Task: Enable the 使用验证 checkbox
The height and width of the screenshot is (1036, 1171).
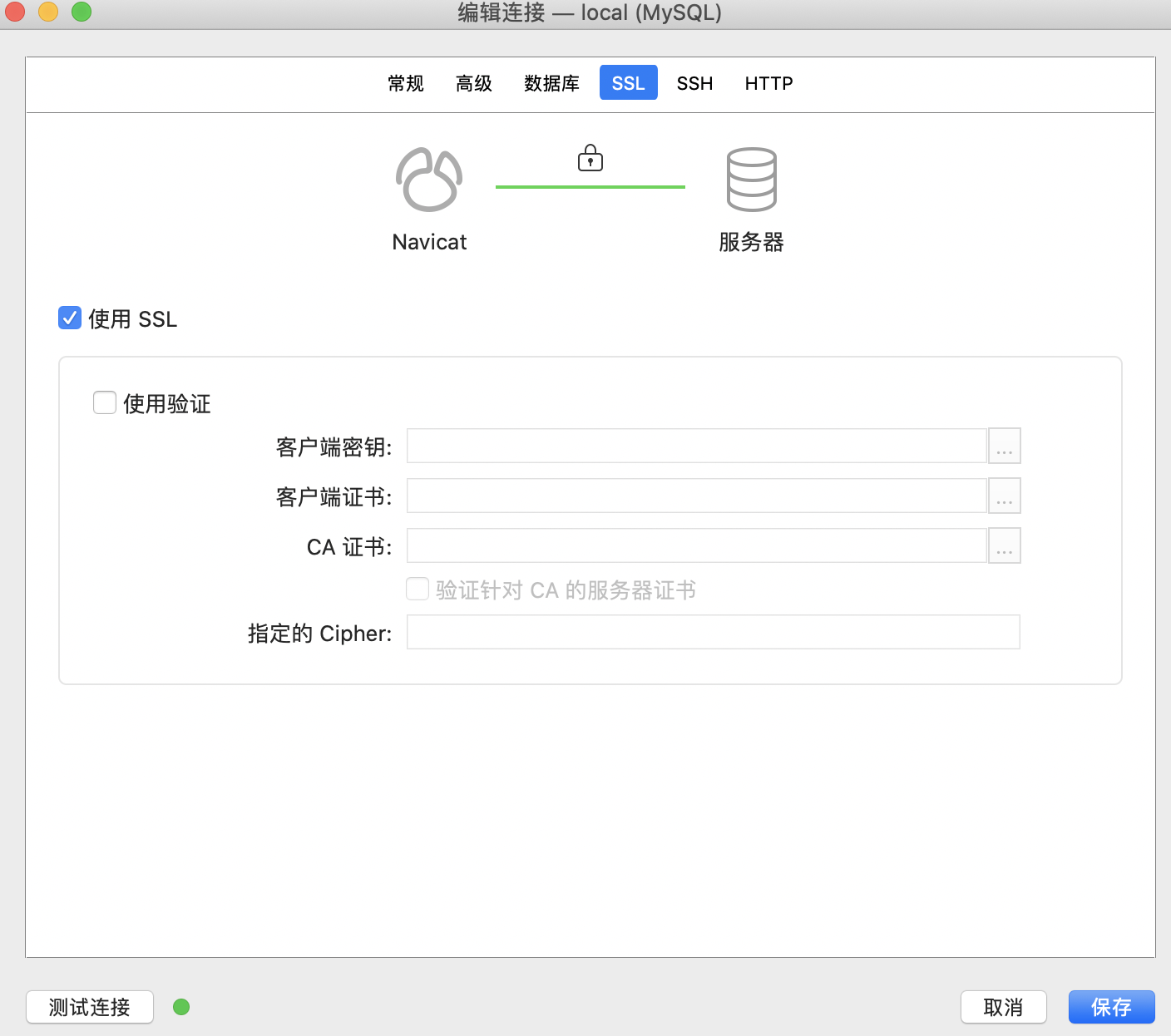Action: click(x=105, y=402)
